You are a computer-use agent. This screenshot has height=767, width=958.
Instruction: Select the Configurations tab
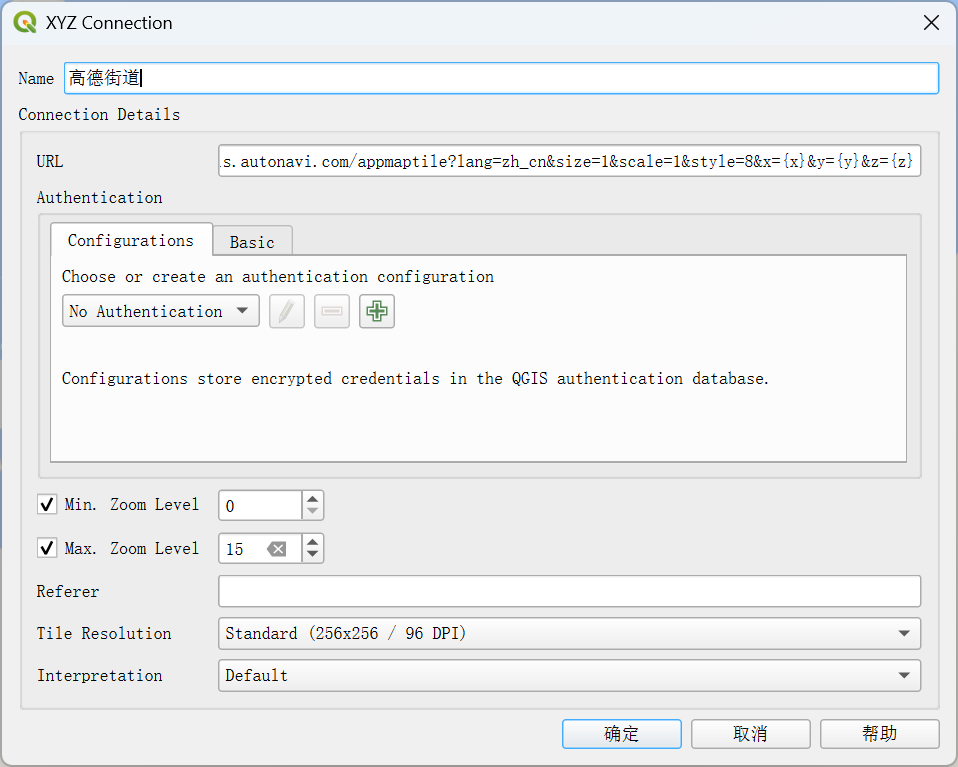click(x=131, y=241)
